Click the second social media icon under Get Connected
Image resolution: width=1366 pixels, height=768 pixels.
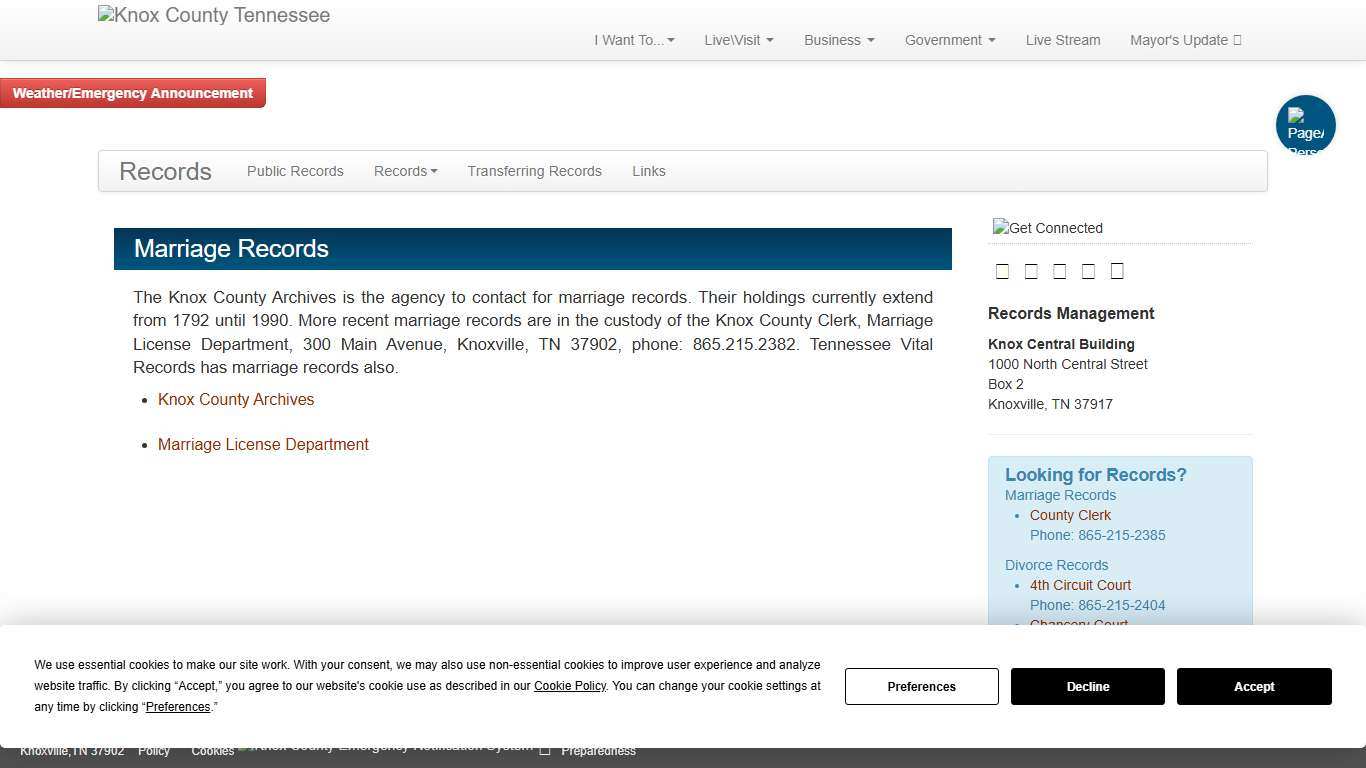1031,270
